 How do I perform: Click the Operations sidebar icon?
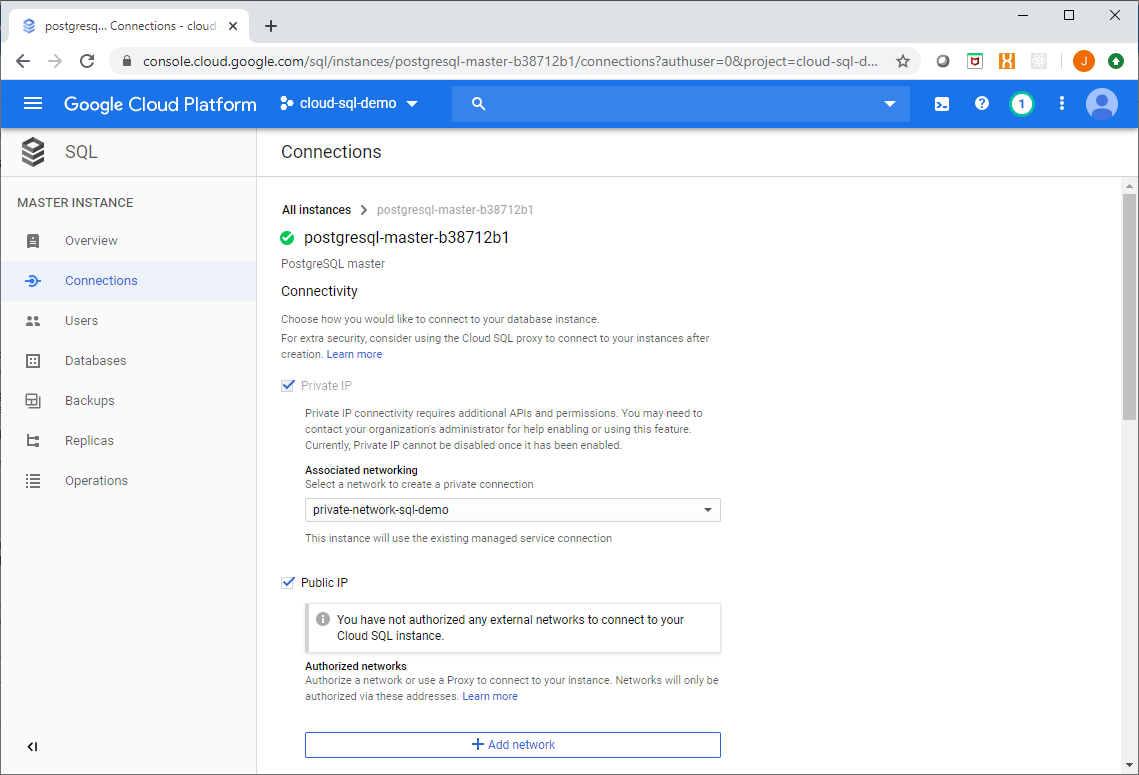coord(33,481)
